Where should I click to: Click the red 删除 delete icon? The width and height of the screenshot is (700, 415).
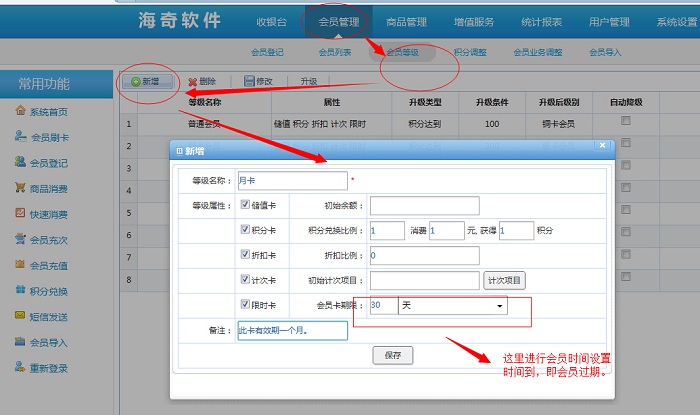192,82
